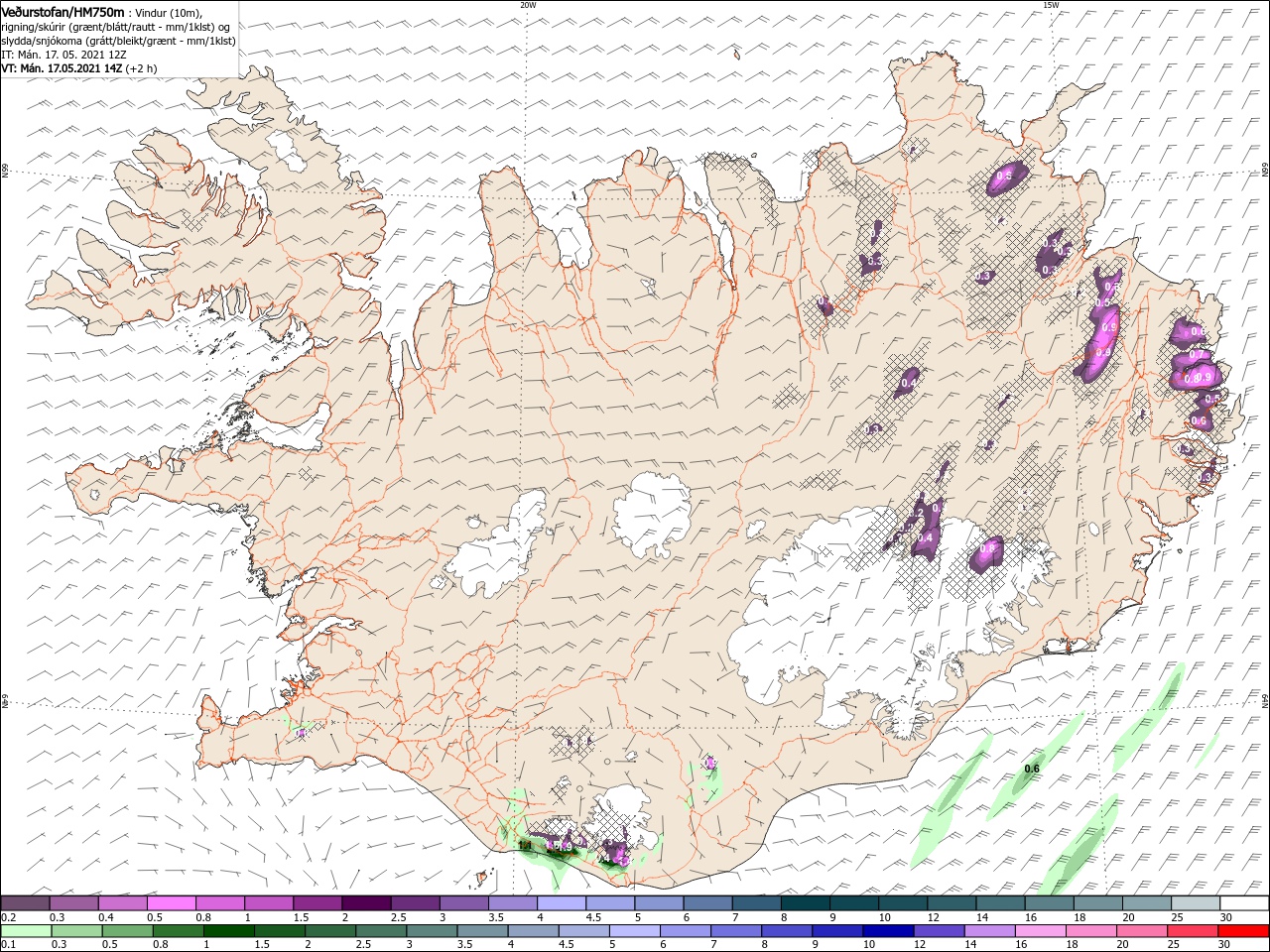Pick the dark purple top swatch between 2 and 2.5
Screen dimensions: 1270x952
click(367, 903)
